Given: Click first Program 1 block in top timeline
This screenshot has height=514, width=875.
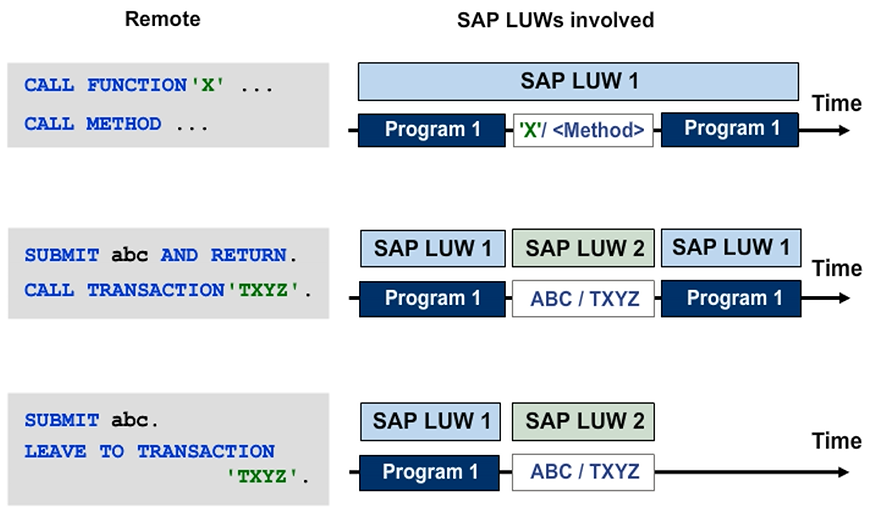Looking at the screenshot, I should [x=432, y=130].
